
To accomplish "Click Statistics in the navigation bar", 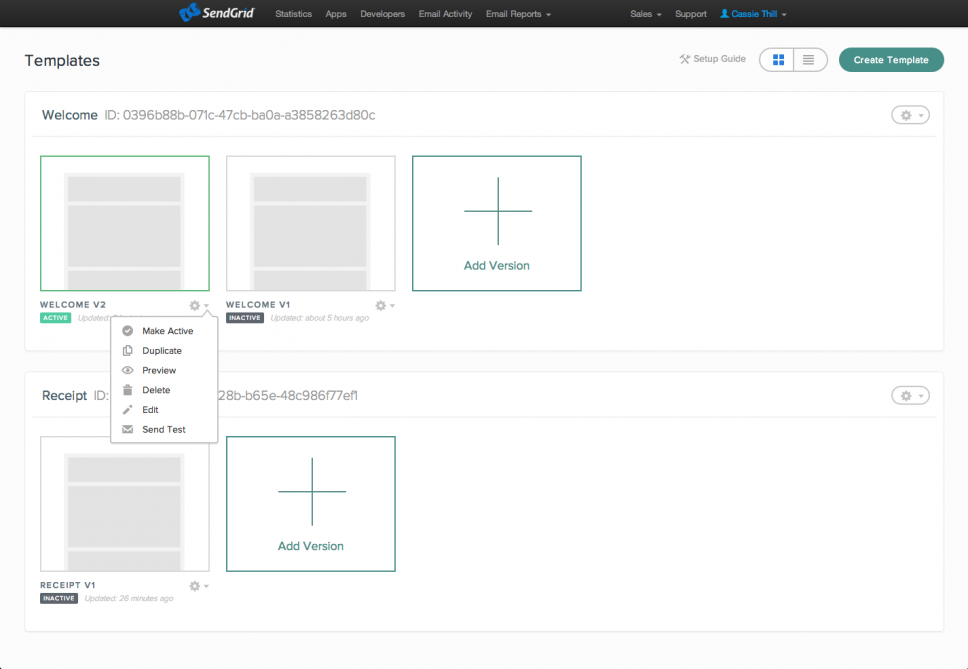I will click(x=293, y=13).
